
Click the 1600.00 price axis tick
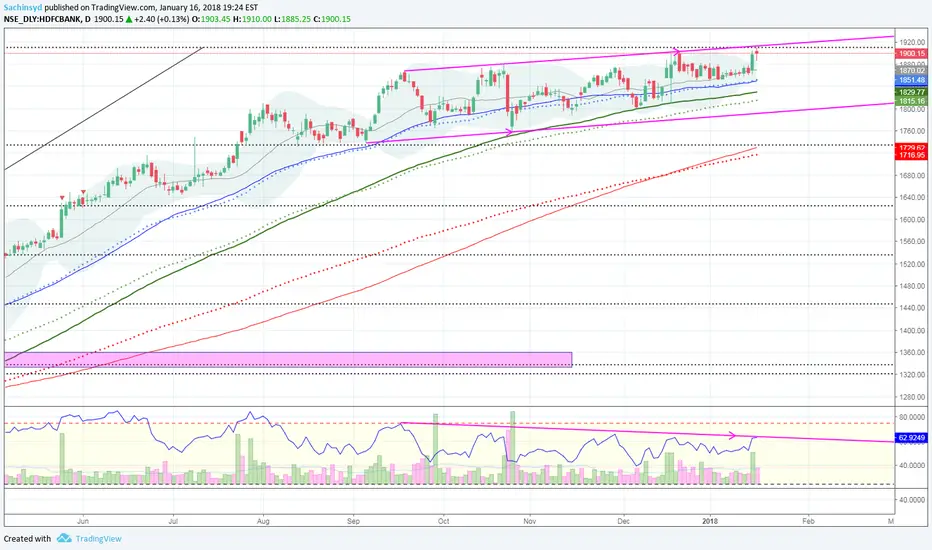coord(912,219)
